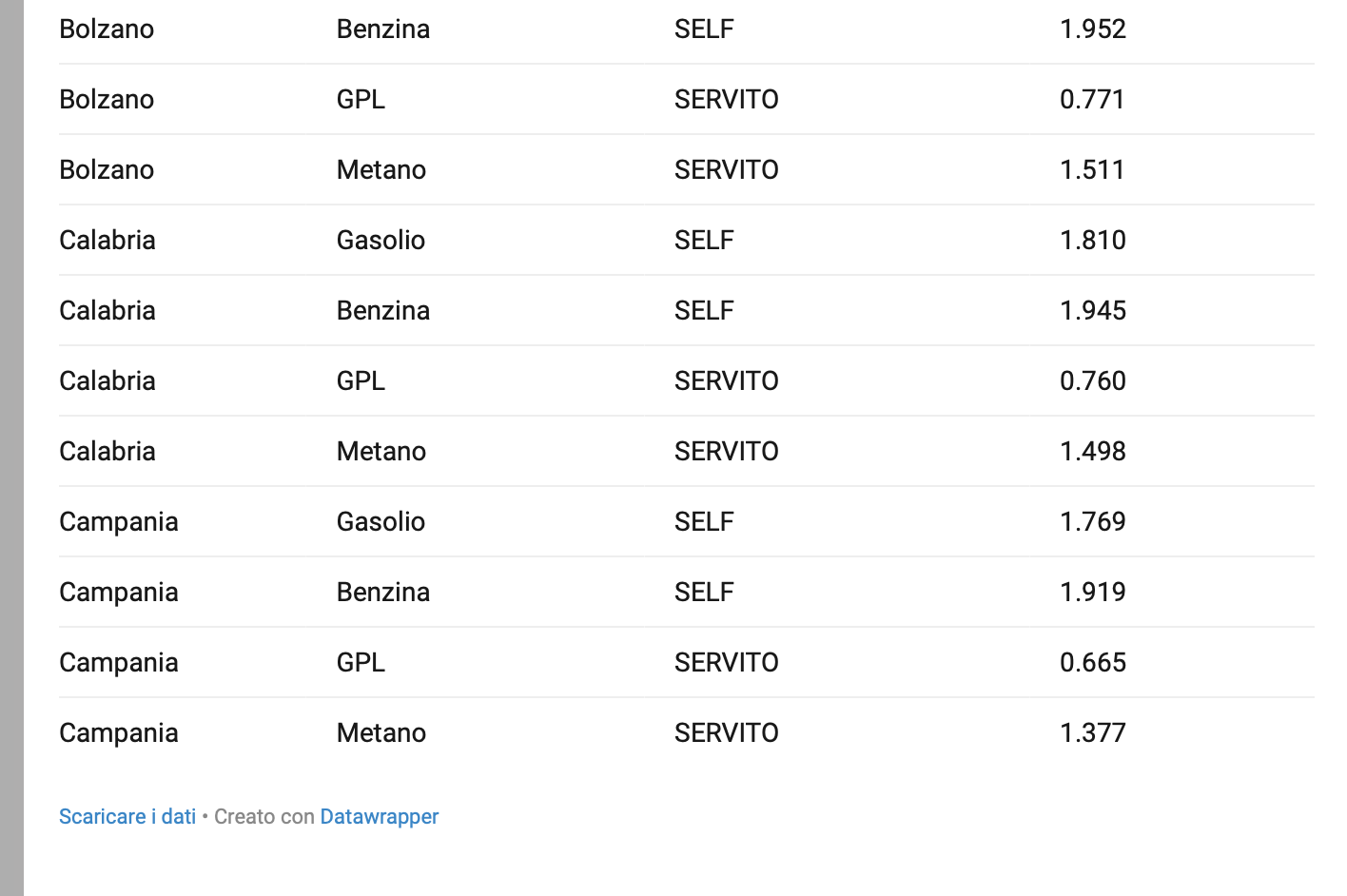Open the Scaricare i dati link
The height and width of the screenshot is (896, 1347).
pos(127,816)
